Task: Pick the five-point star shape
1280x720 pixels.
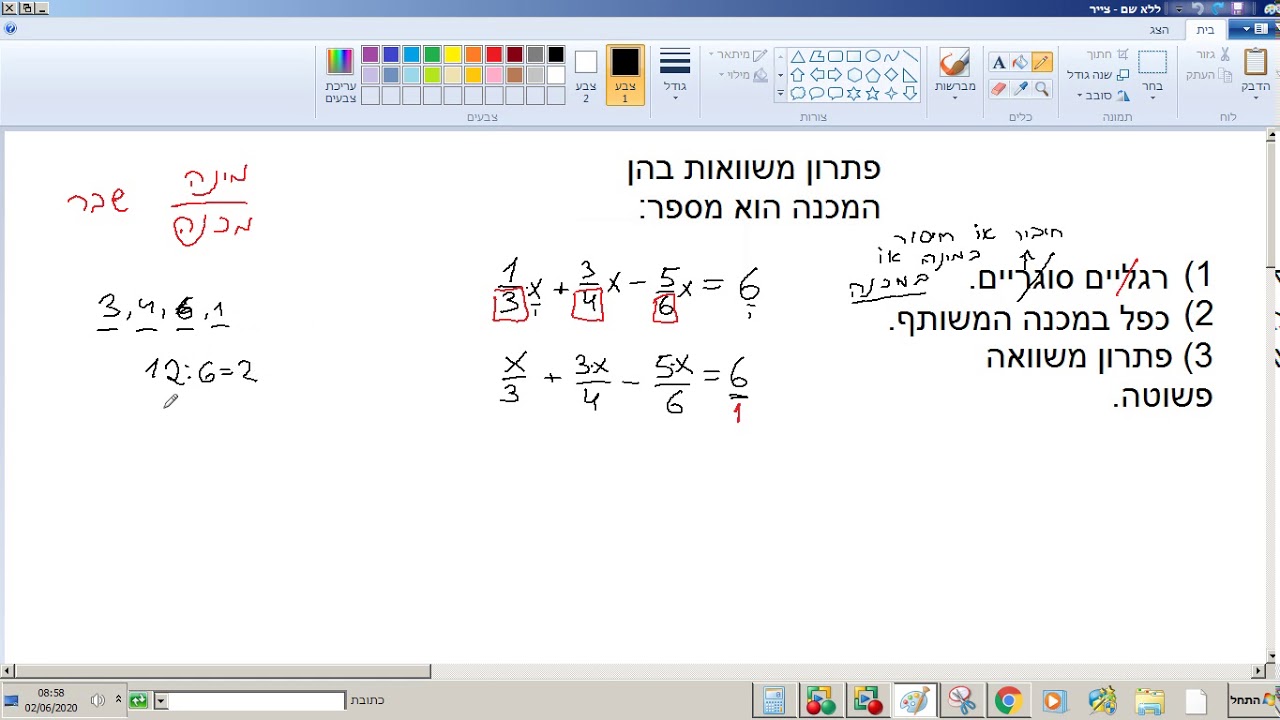Action: 873,93
